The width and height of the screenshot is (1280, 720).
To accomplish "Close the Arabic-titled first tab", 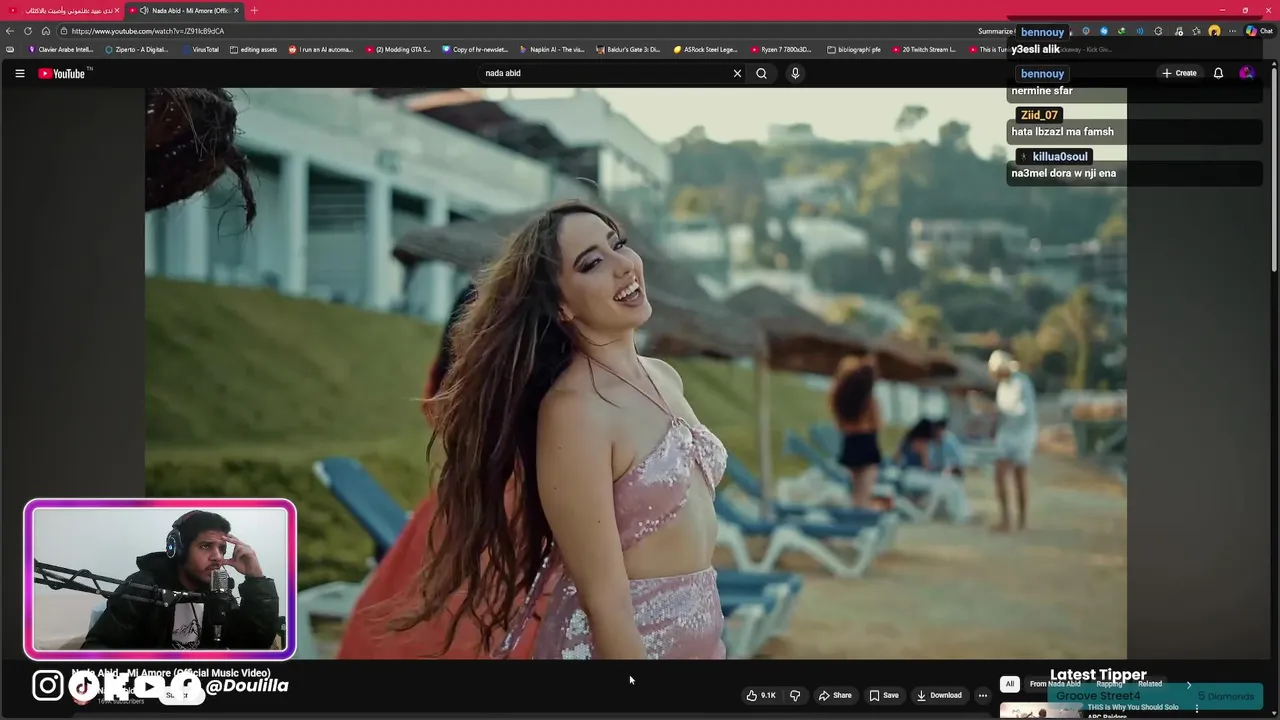I will point(116,10).
